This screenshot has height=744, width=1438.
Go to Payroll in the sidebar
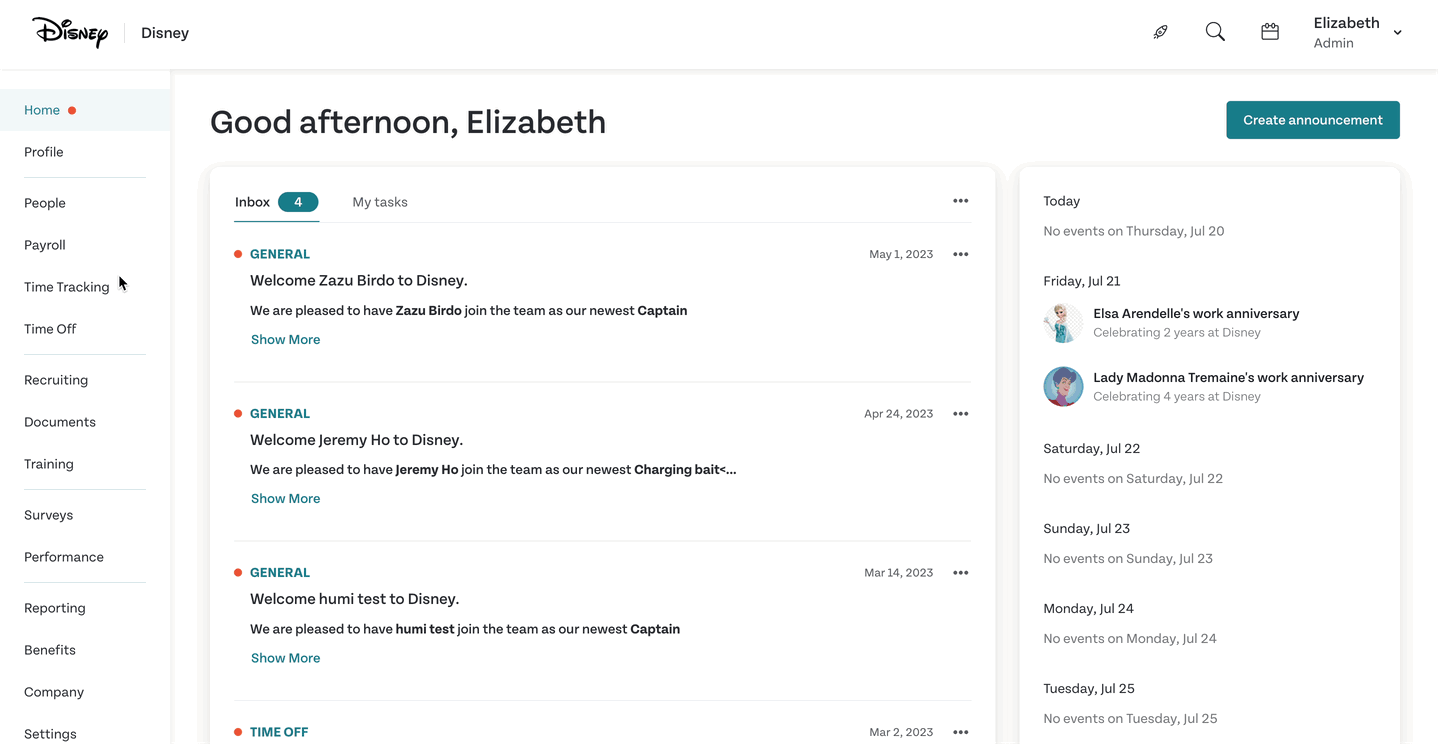click(45, 245)
